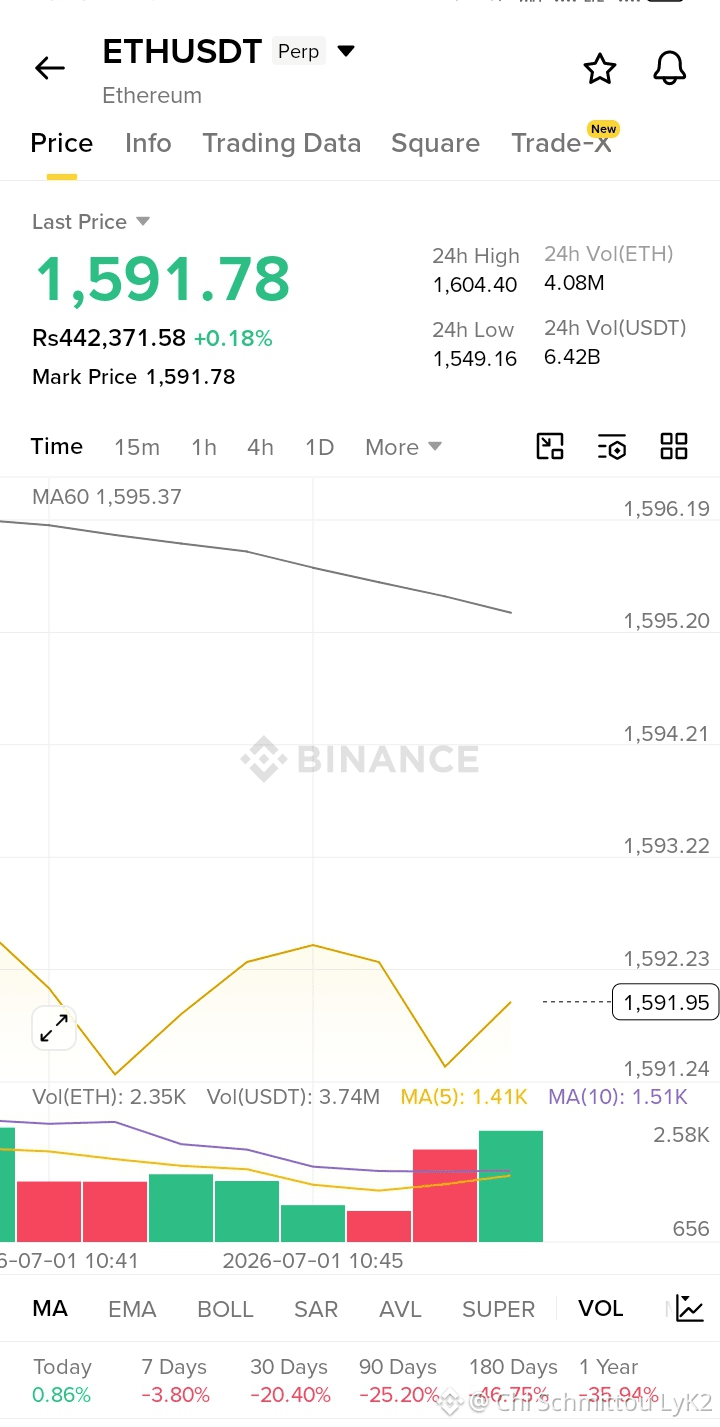Select the 15m timeframe
The width and height of the screenshot is (720, 1427).
tap(137, 447)
